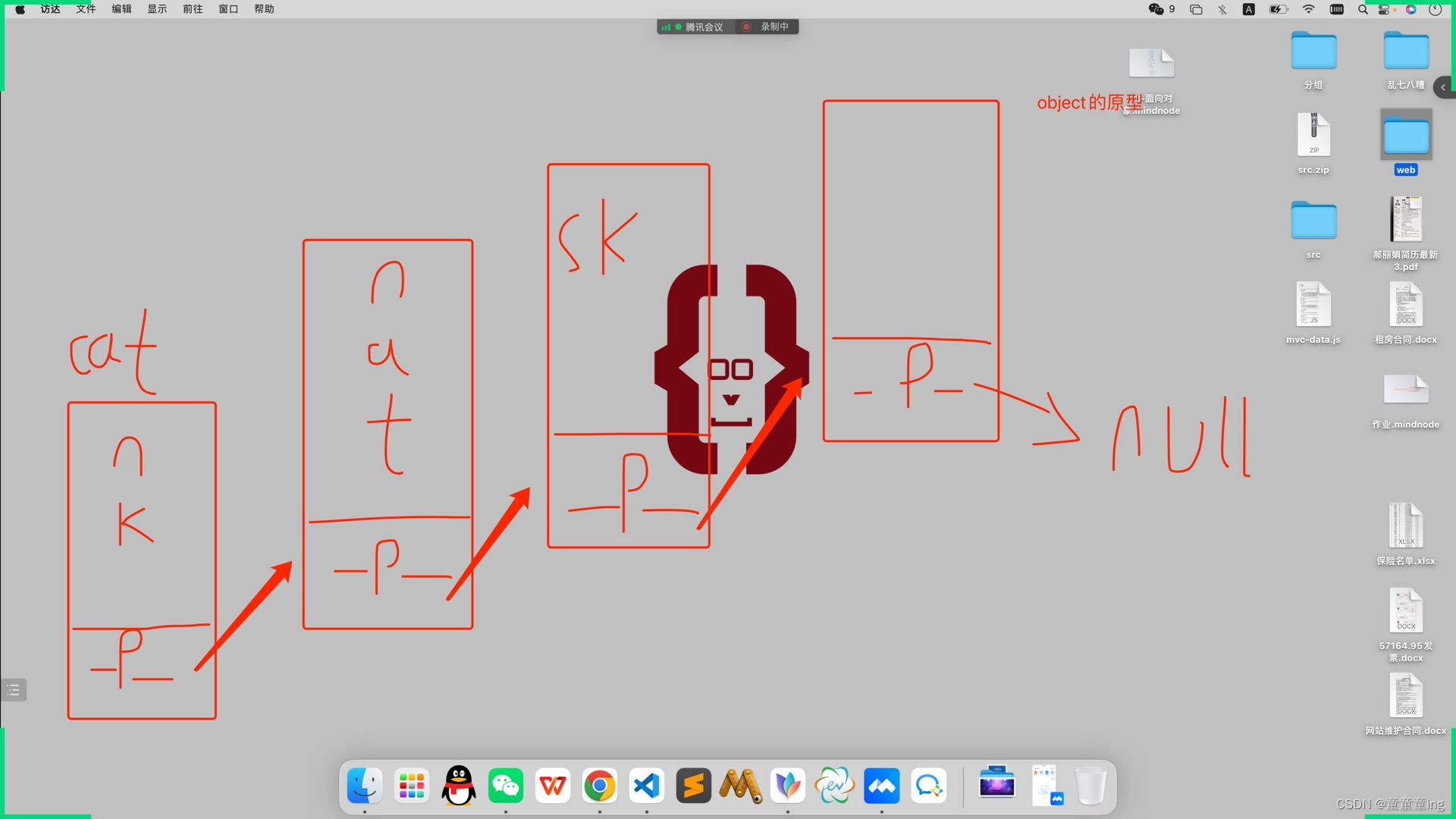The width and height of the screenshot is (1456, 819).
Task: Check battery status in menu bar
Action: (x=1279, y=9)
